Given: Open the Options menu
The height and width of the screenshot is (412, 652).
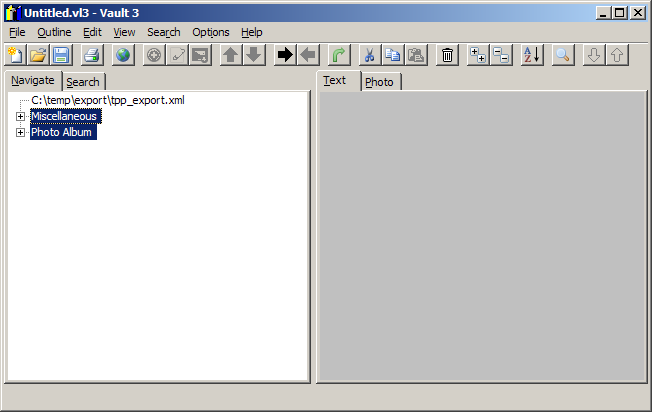Looking at the screenshot, I should pos(210,32).
